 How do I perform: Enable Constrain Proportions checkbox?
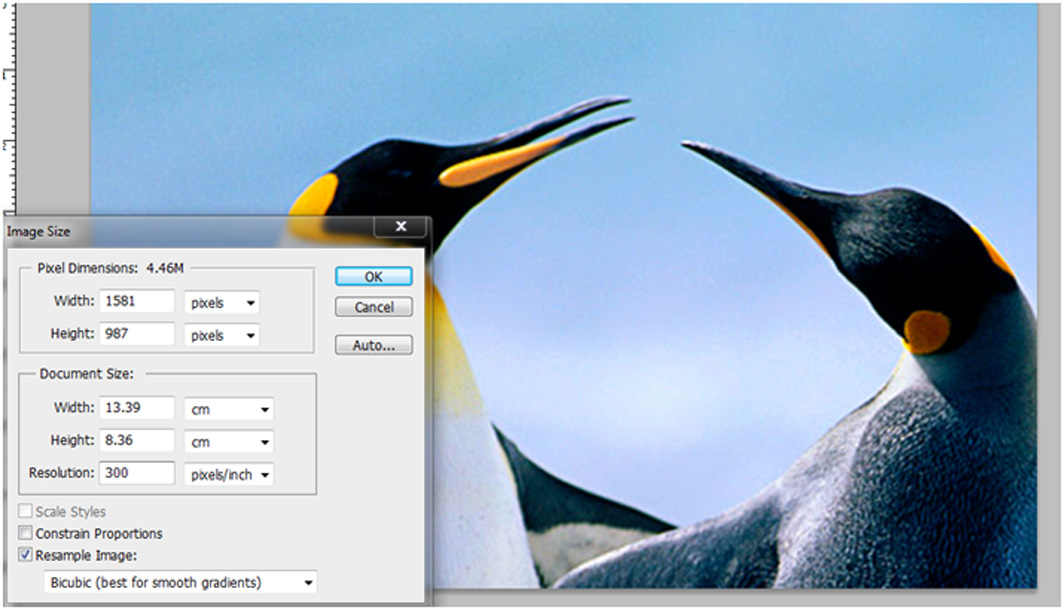click(26, 533)
